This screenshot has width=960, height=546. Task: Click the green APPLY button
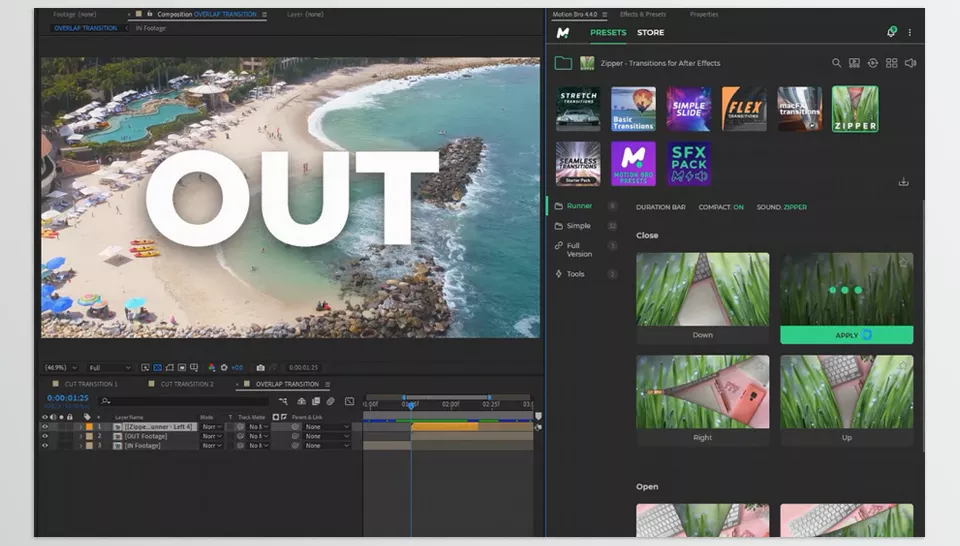point(847,335)
